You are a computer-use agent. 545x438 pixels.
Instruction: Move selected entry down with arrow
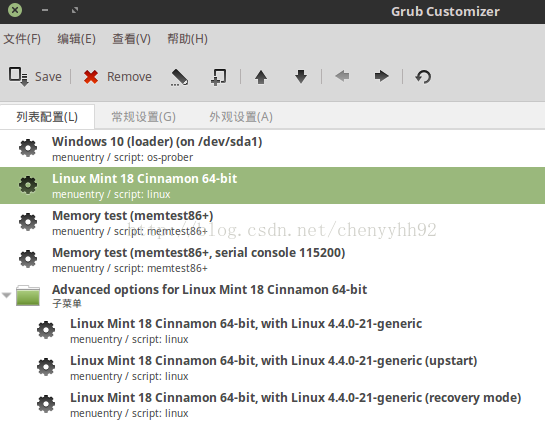[x=301, y=76]
